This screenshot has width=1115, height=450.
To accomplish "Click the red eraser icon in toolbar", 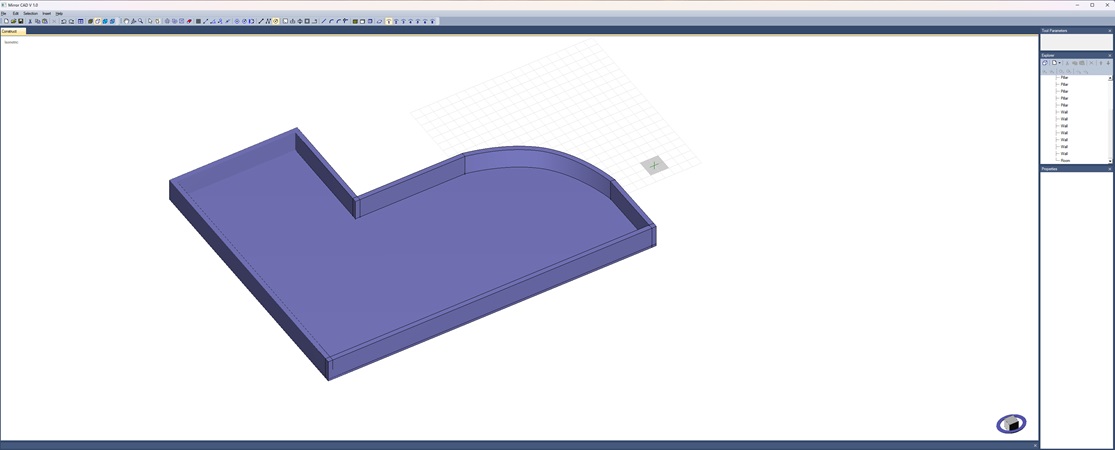I will pyautogui.click(x=189, y=21).
